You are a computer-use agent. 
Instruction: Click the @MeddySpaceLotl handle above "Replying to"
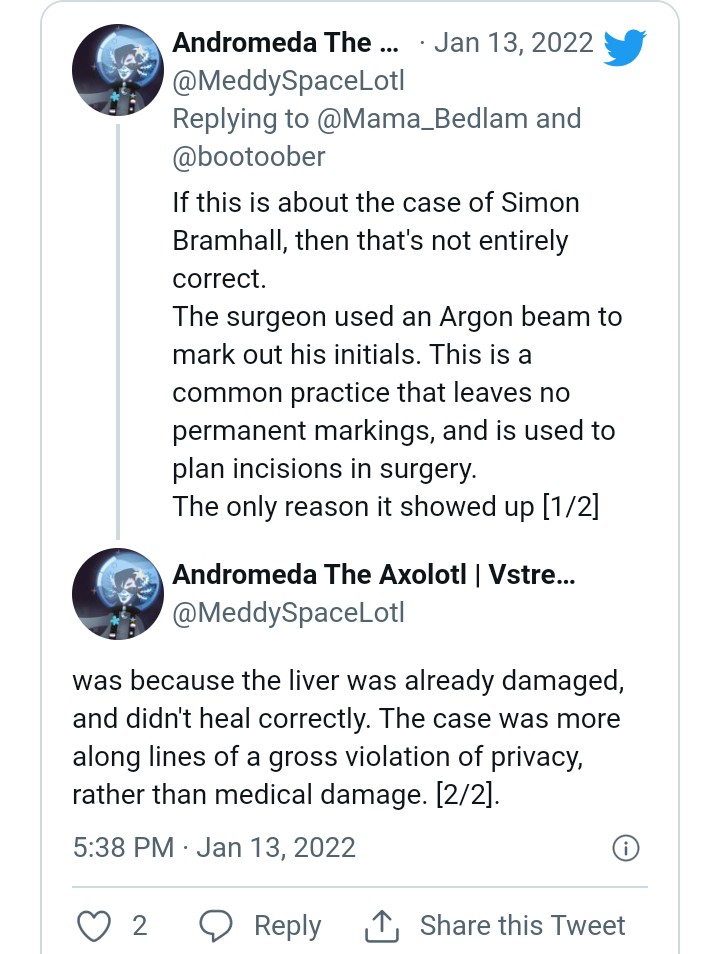coord(288,80)
